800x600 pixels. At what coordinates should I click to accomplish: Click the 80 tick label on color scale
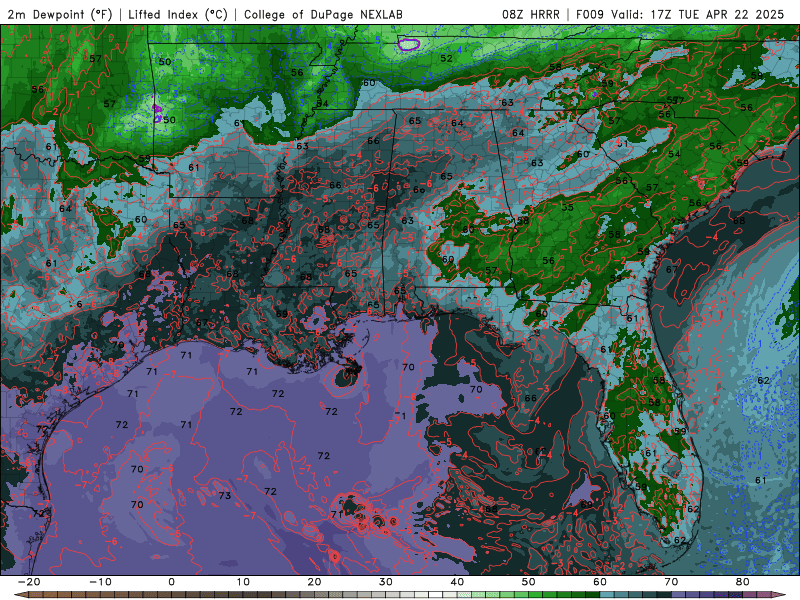(x=743, y=582)
